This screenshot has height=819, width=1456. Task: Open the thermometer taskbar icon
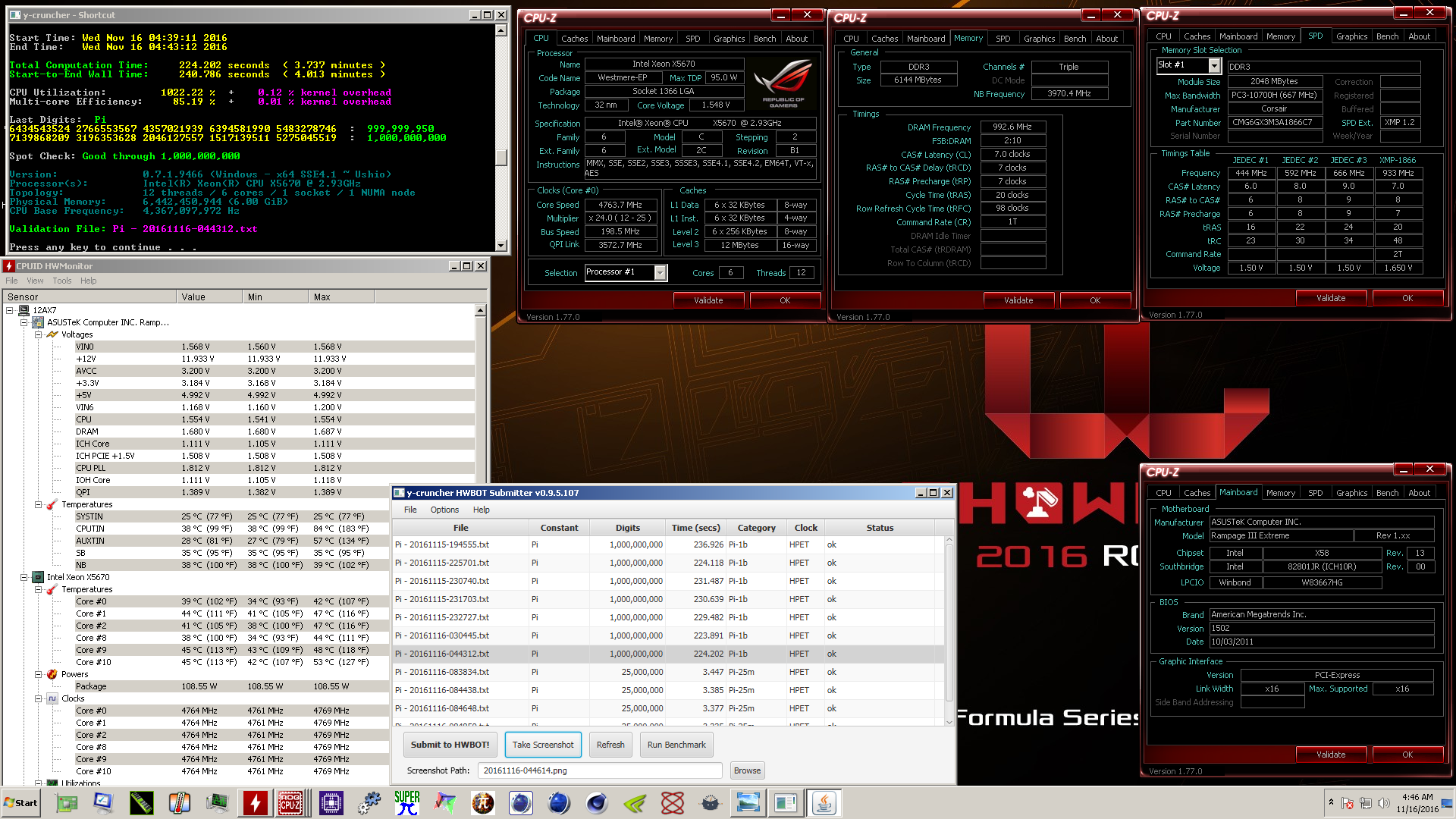[180, 803]
